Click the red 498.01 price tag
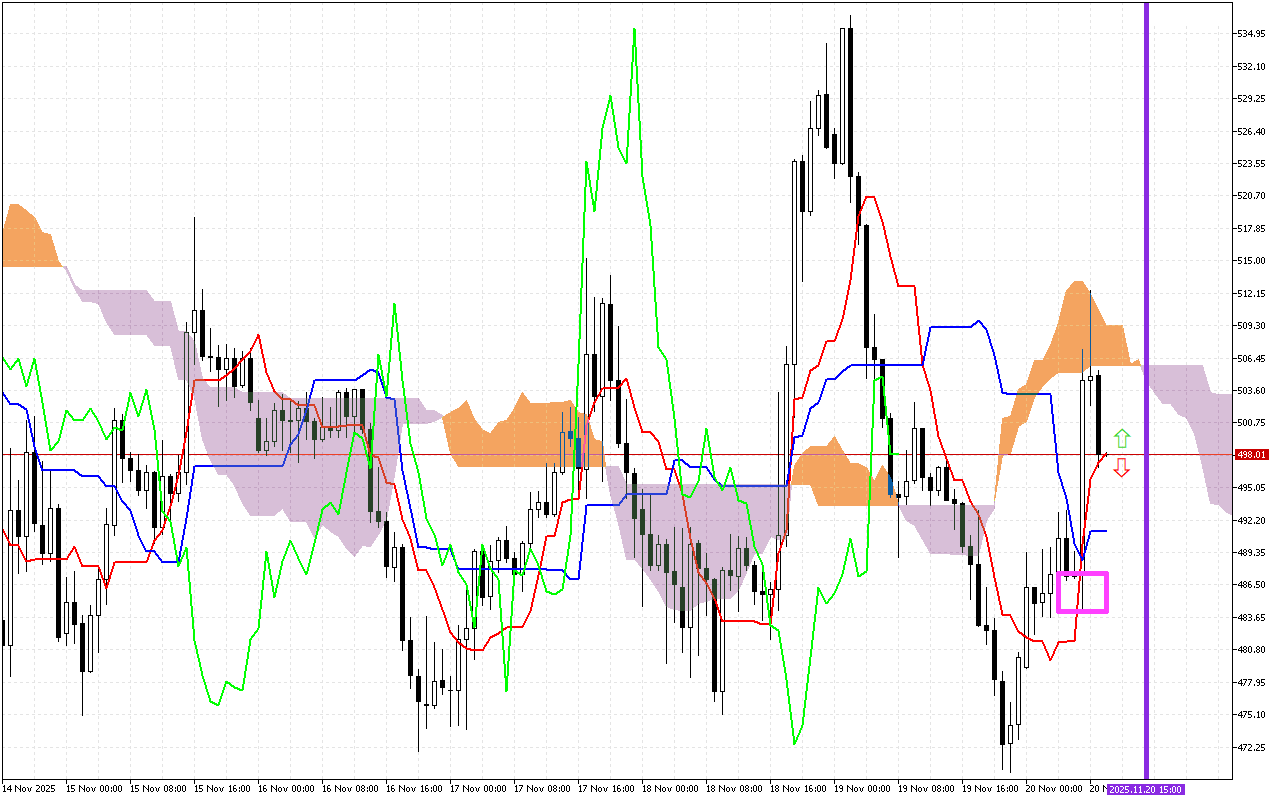Viewport: 1280px width, 800px height. [1251, 454]
